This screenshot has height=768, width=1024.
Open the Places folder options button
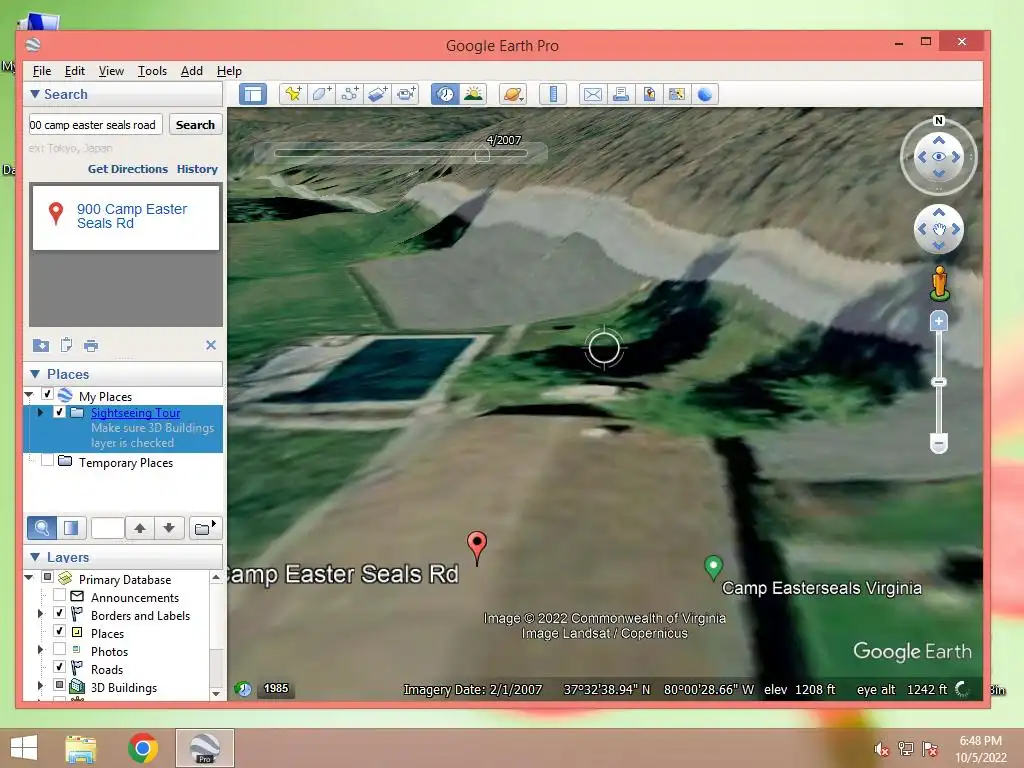[205, 528]
